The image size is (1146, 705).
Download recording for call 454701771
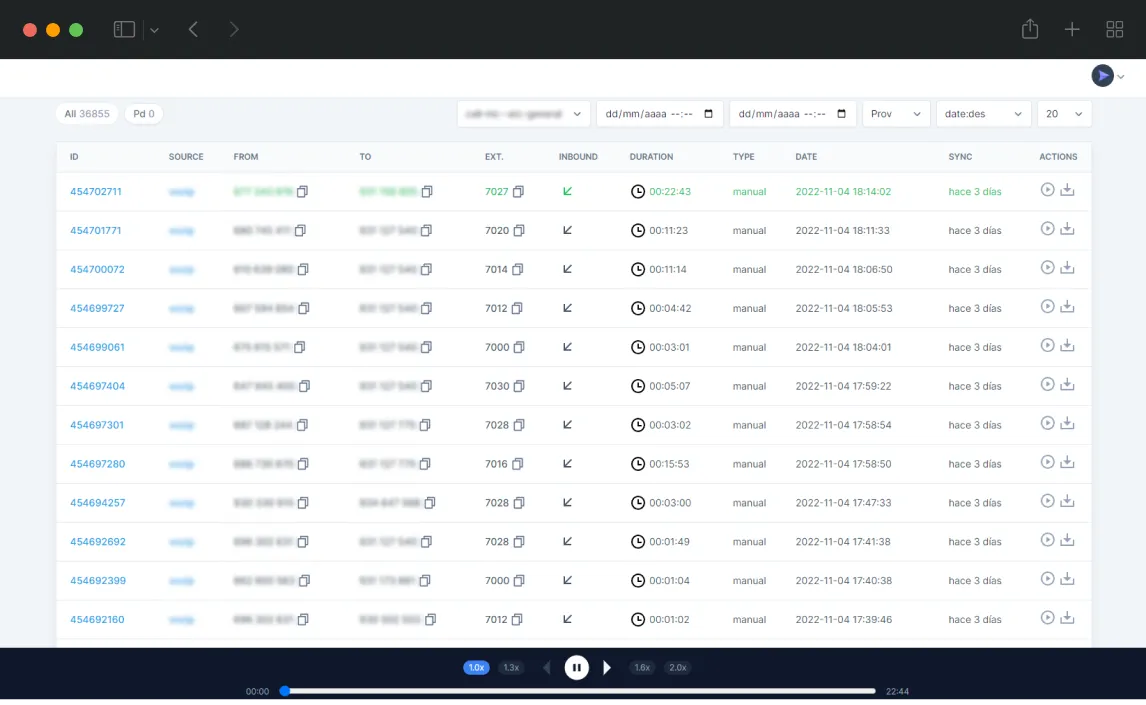[x=1067, y=229]
